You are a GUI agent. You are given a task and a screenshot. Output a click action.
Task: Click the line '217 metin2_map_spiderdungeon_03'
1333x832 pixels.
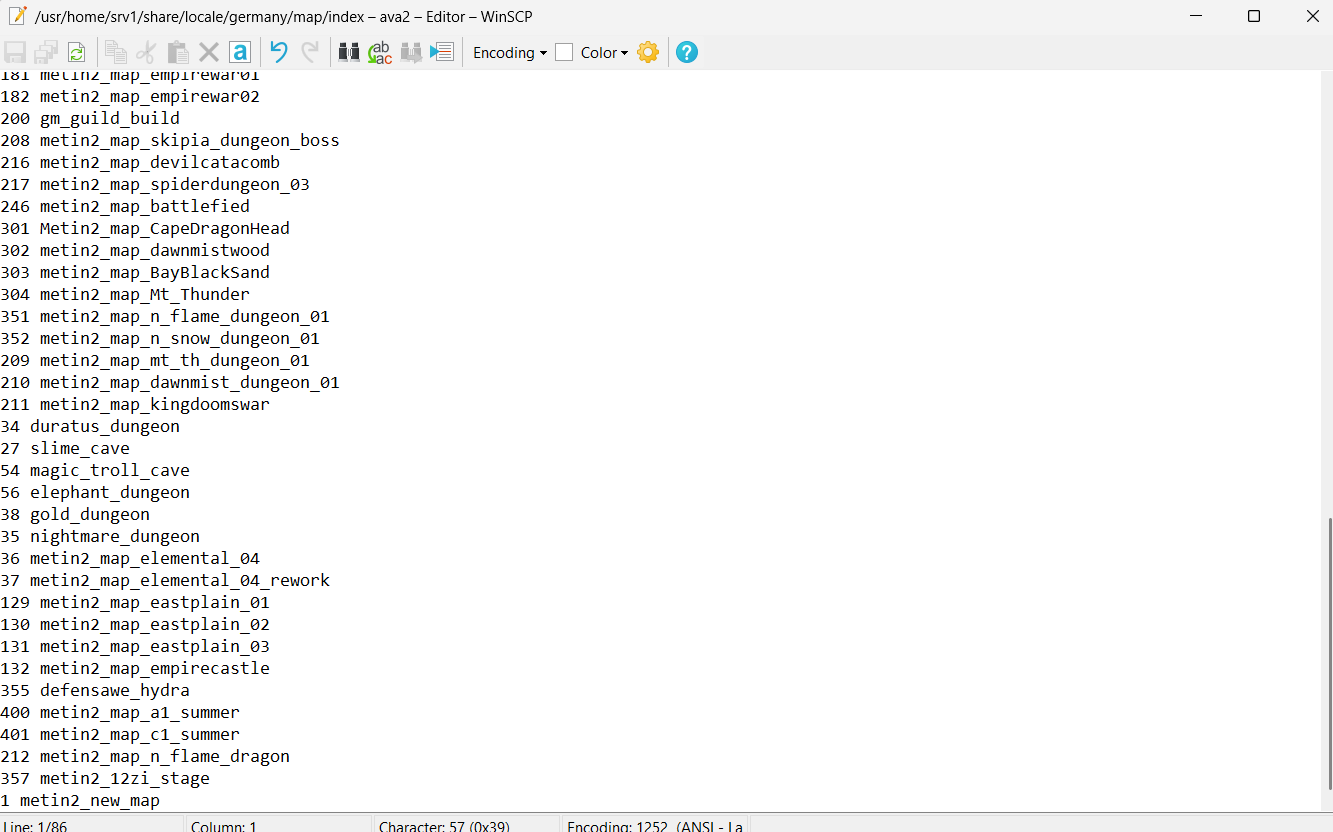tap(155, 184)
